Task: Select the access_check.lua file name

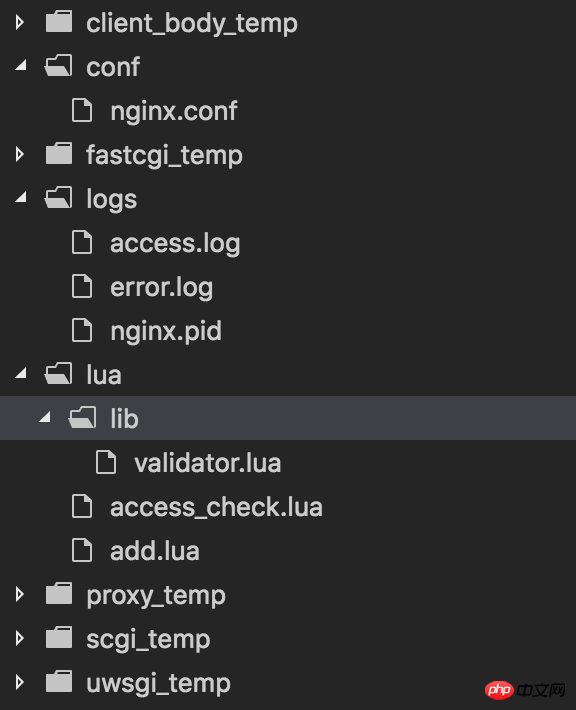Action: (x=216, y=507)
